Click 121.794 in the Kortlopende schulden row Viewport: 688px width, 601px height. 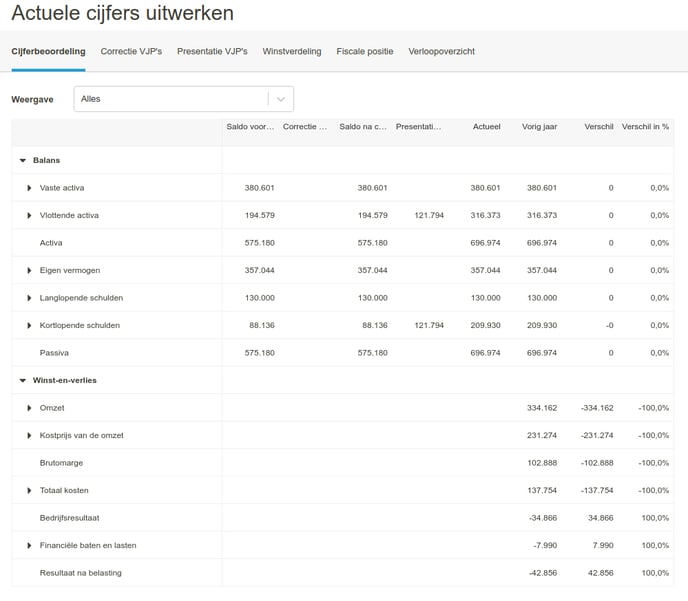click(x=429, y=326)
